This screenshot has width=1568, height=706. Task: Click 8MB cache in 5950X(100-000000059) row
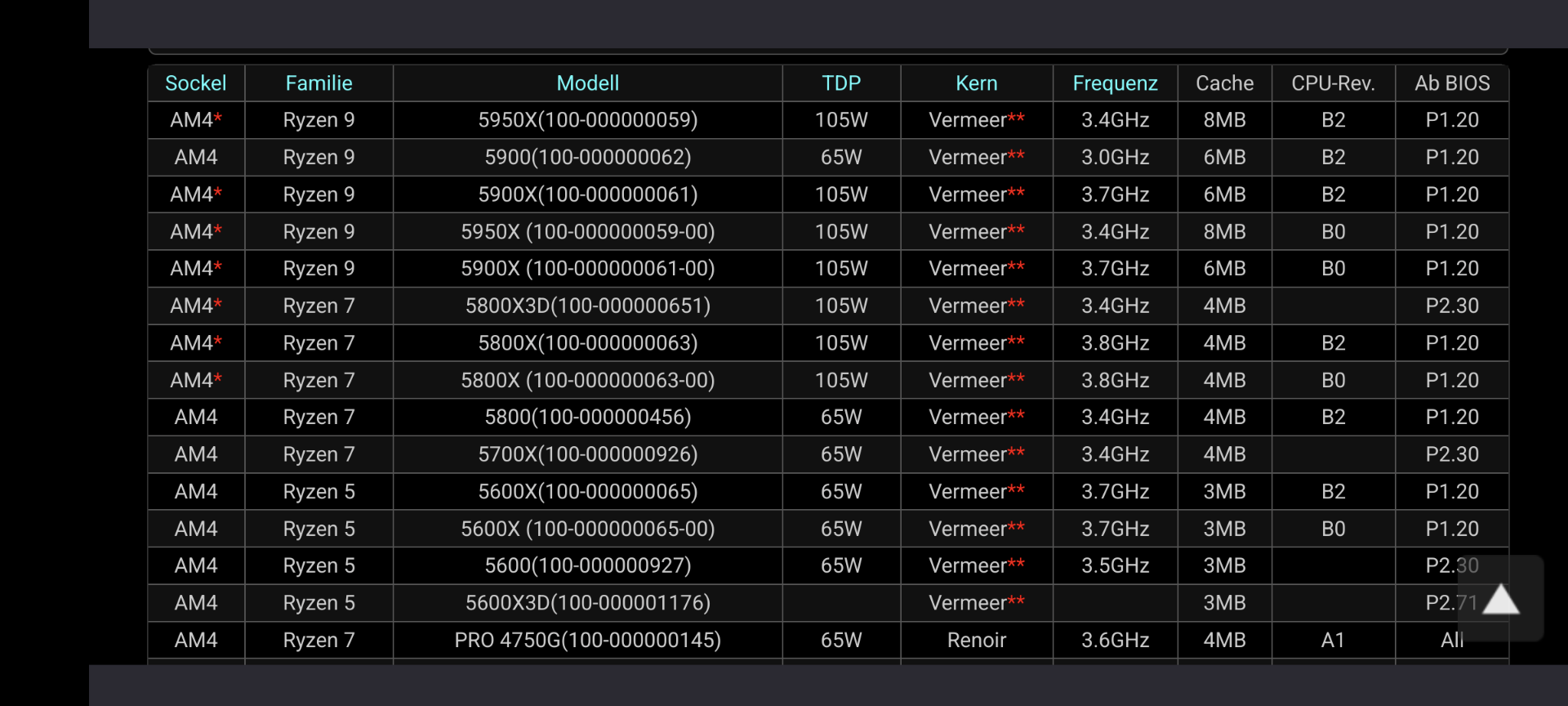coord(1224,120)
